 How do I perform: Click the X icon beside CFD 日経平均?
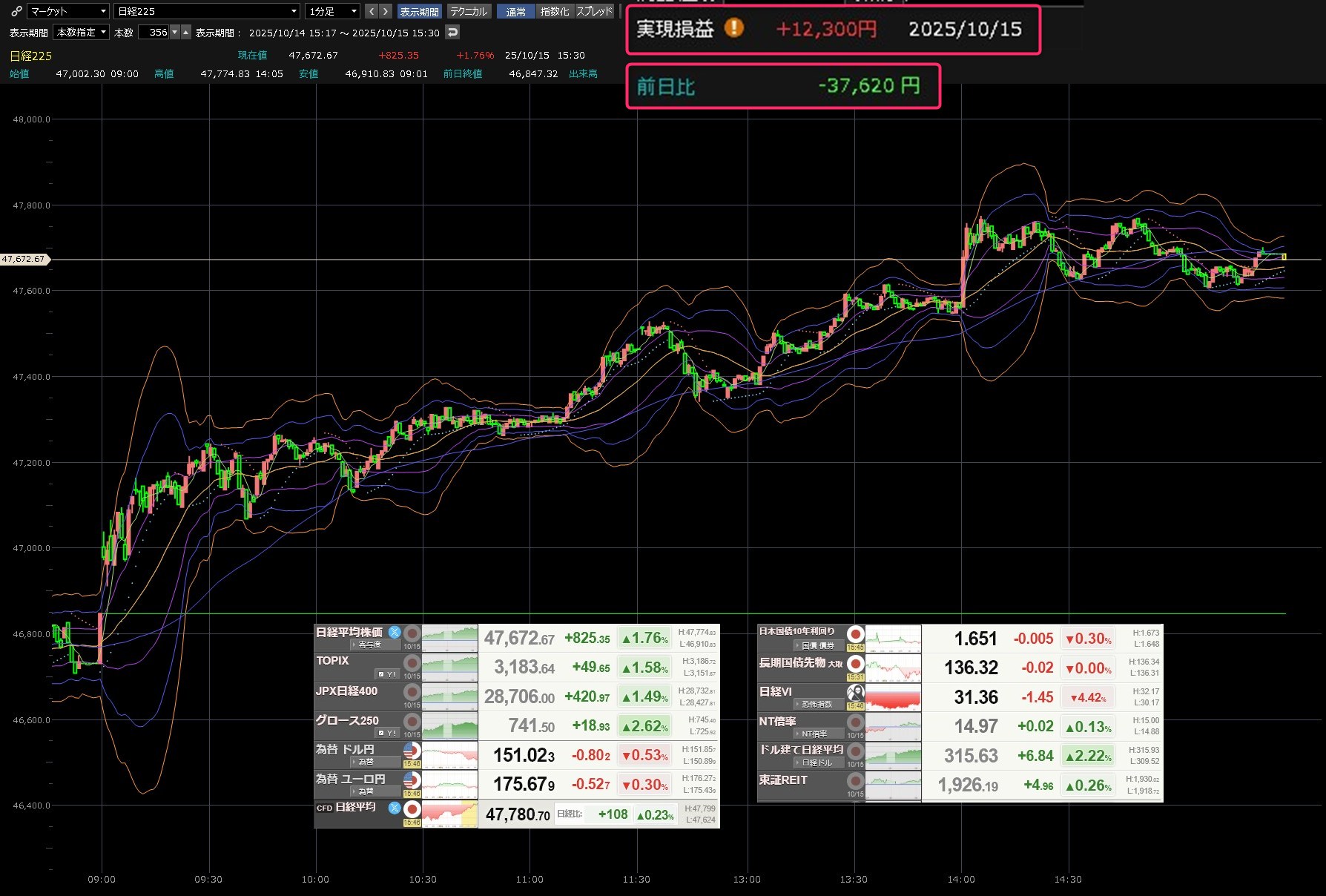coord(395,808)
